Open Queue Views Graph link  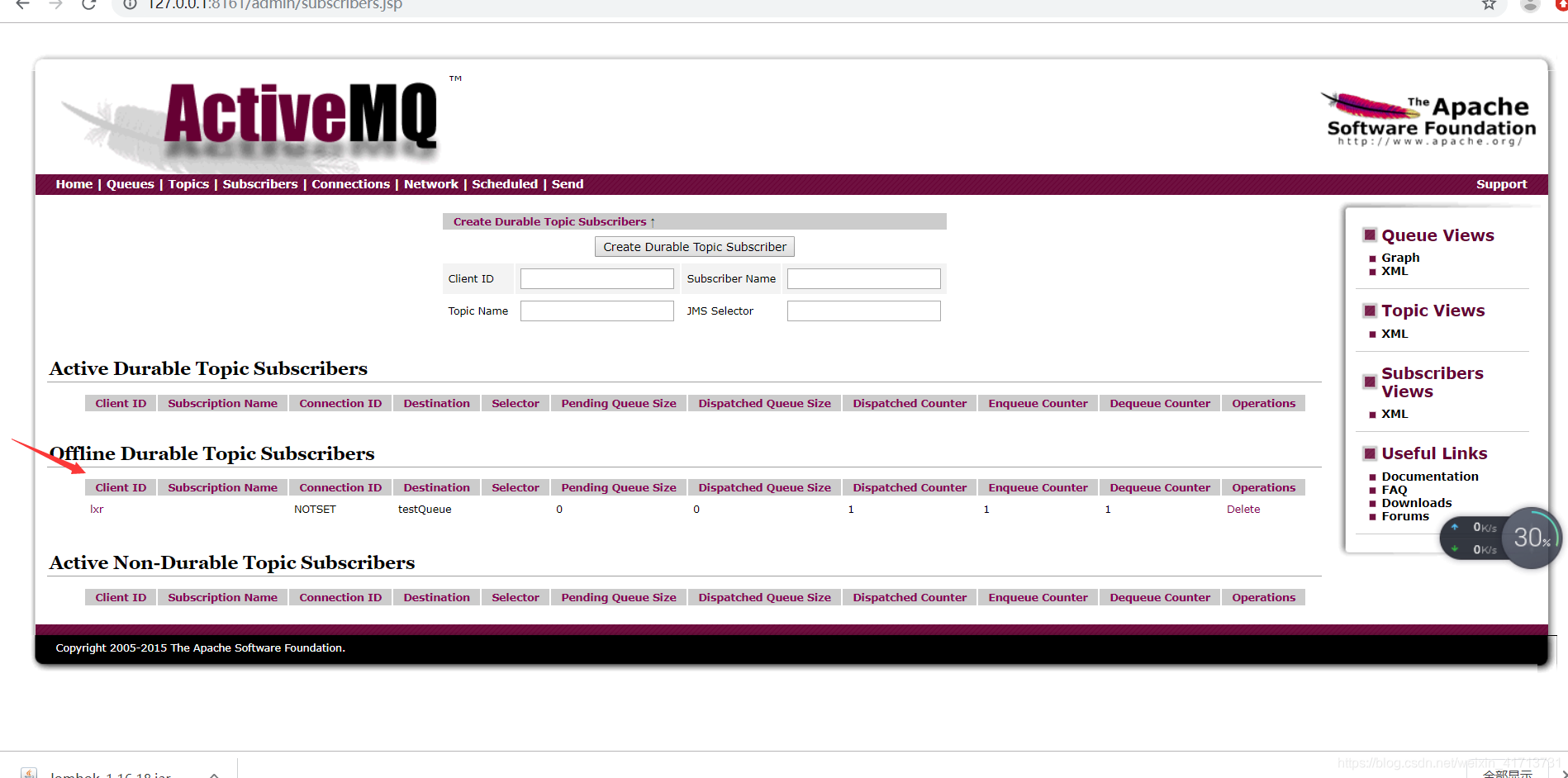point(1400,258)
